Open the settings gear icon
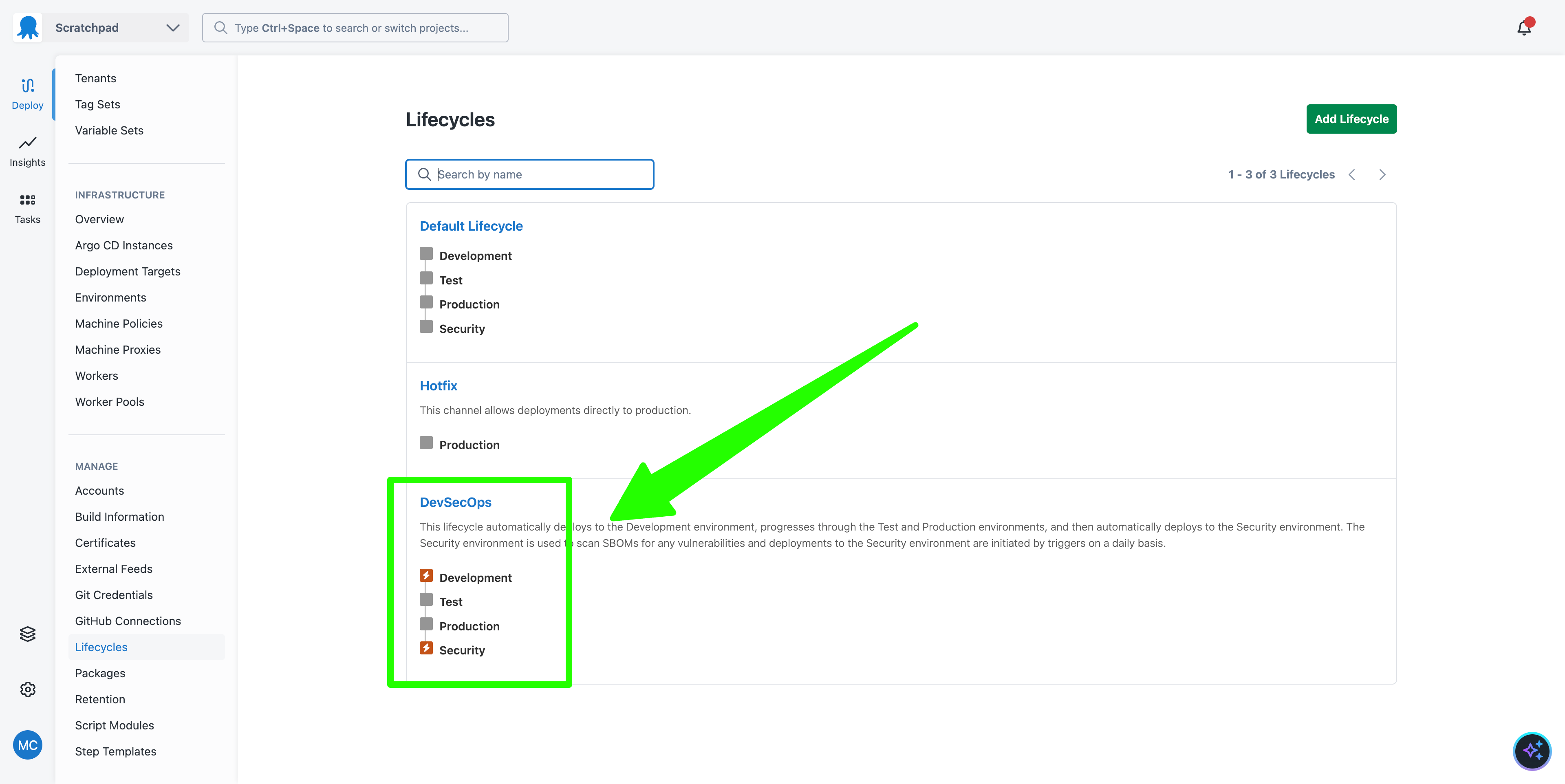The height and width of the screenshot is (784, 1565). (x=27, y=689)
